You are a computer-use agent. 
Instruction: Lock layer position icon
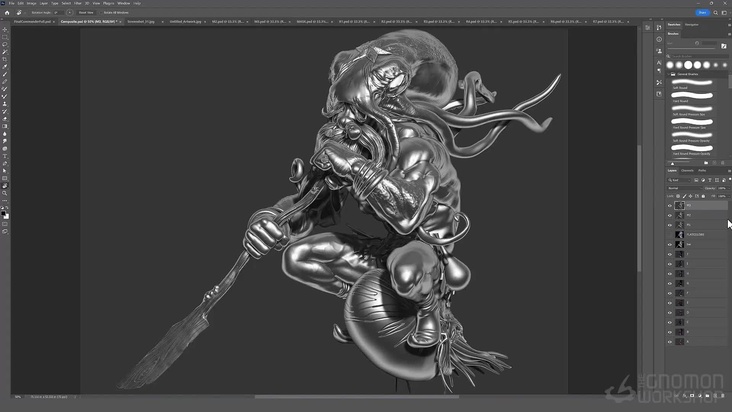(690, 196)
